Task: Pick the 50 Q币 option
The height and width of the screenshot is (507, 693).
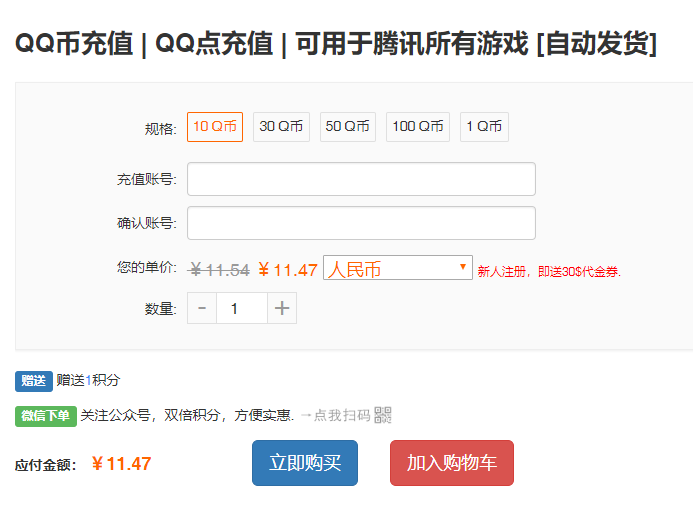Action: pyautogui.click(x=347, y=127)
